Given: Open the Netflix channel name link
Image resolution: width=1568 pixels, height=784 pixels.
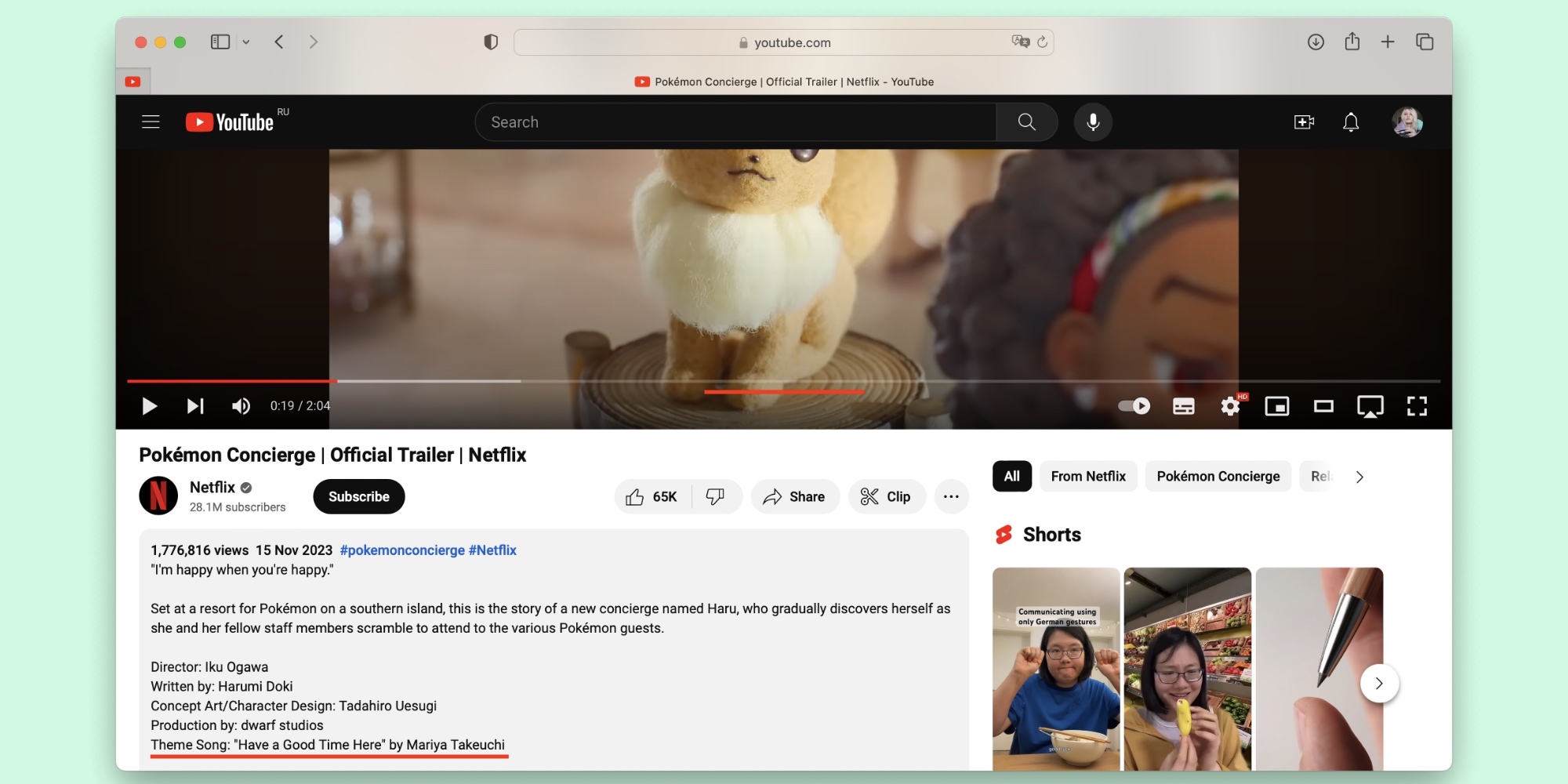Looking at the screenshot, I should coord(212,488).
